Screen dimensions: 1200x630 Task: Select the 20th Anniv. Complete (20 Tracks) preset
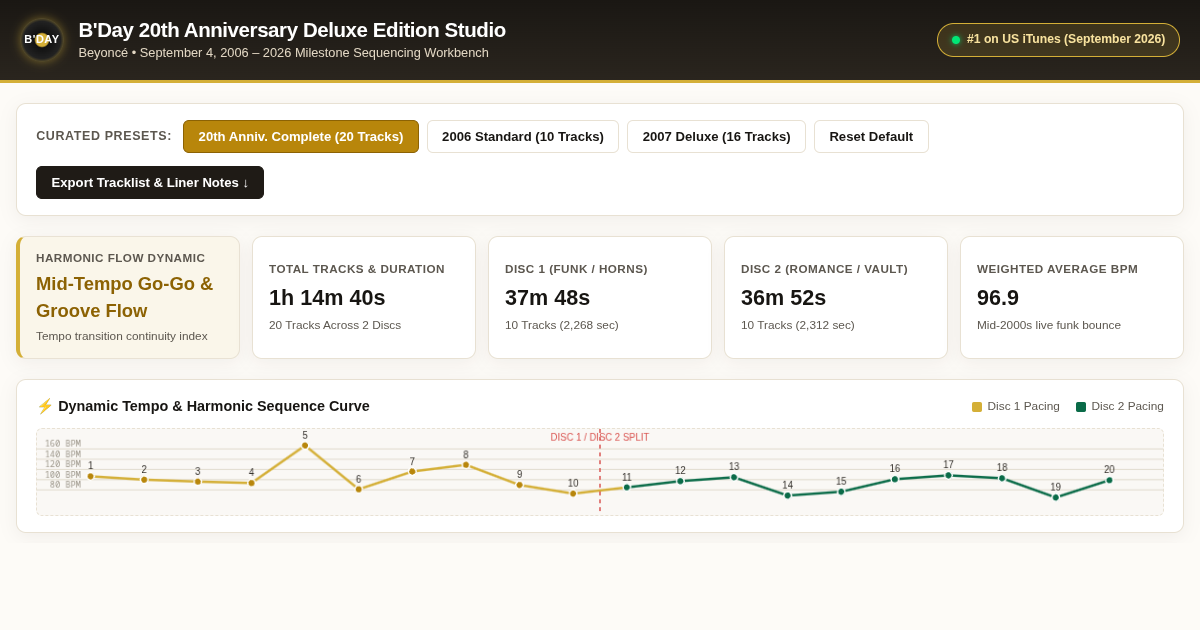click(x=301, y=137)
